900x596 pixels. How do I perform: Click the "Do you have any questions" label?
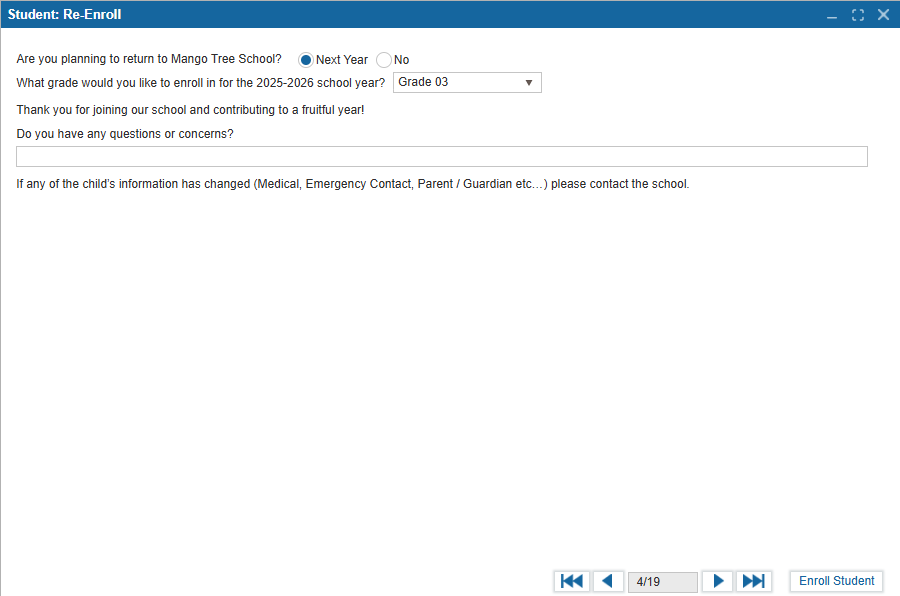point(125,134)
